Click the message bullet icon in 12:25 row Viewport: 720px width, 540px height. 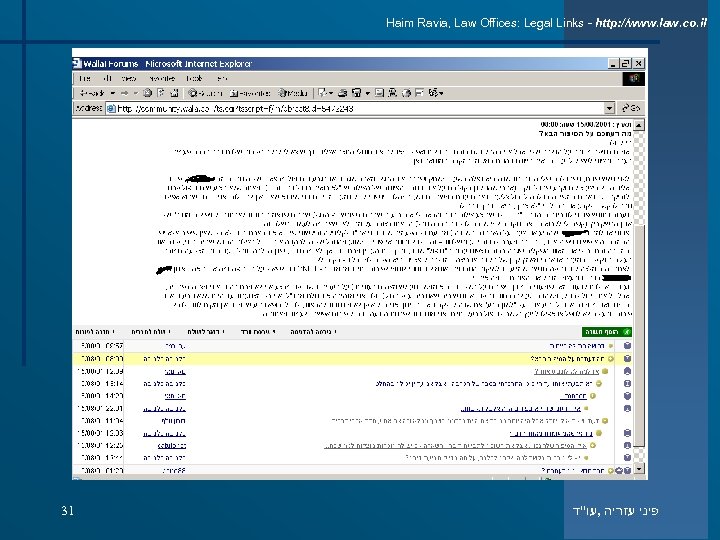593,445
